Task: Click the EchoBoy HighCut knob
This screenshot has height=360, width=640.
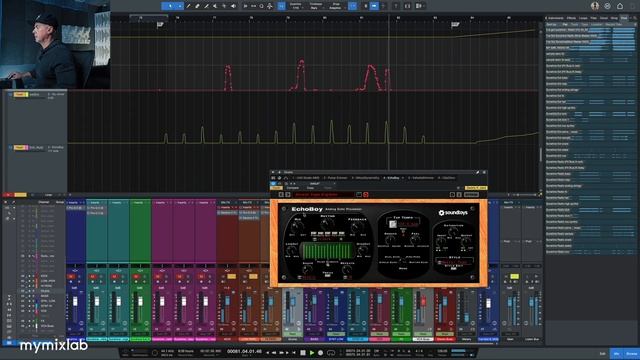Action: click(363, 251)
